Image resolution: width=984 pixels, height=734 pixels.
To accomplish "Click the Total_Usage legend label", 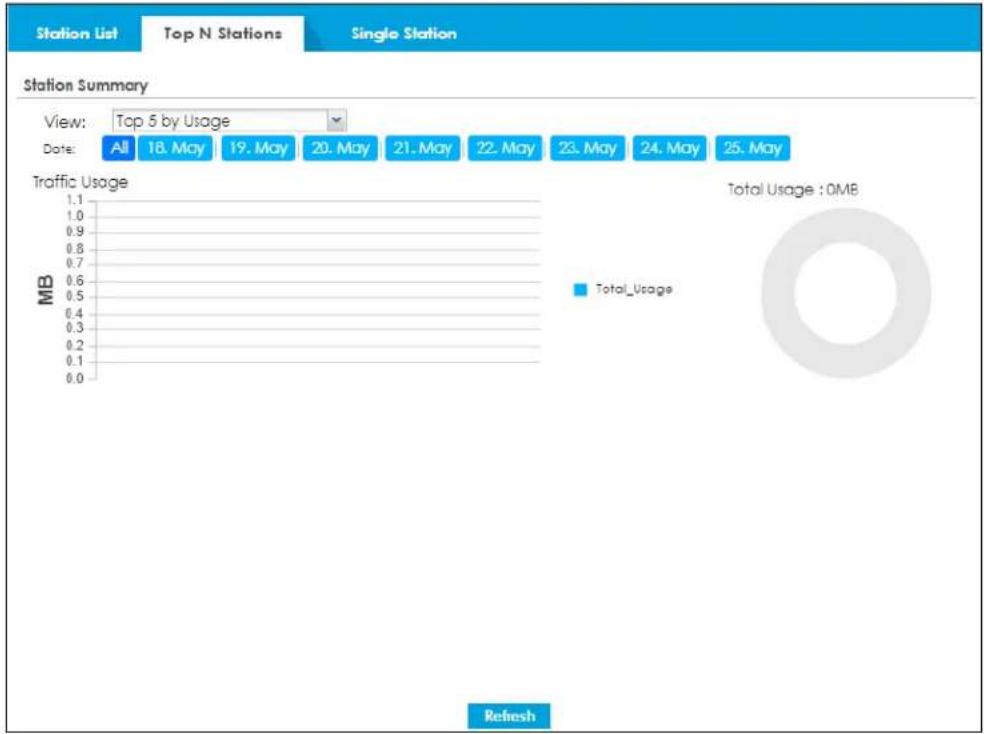I will pos(634,289).
